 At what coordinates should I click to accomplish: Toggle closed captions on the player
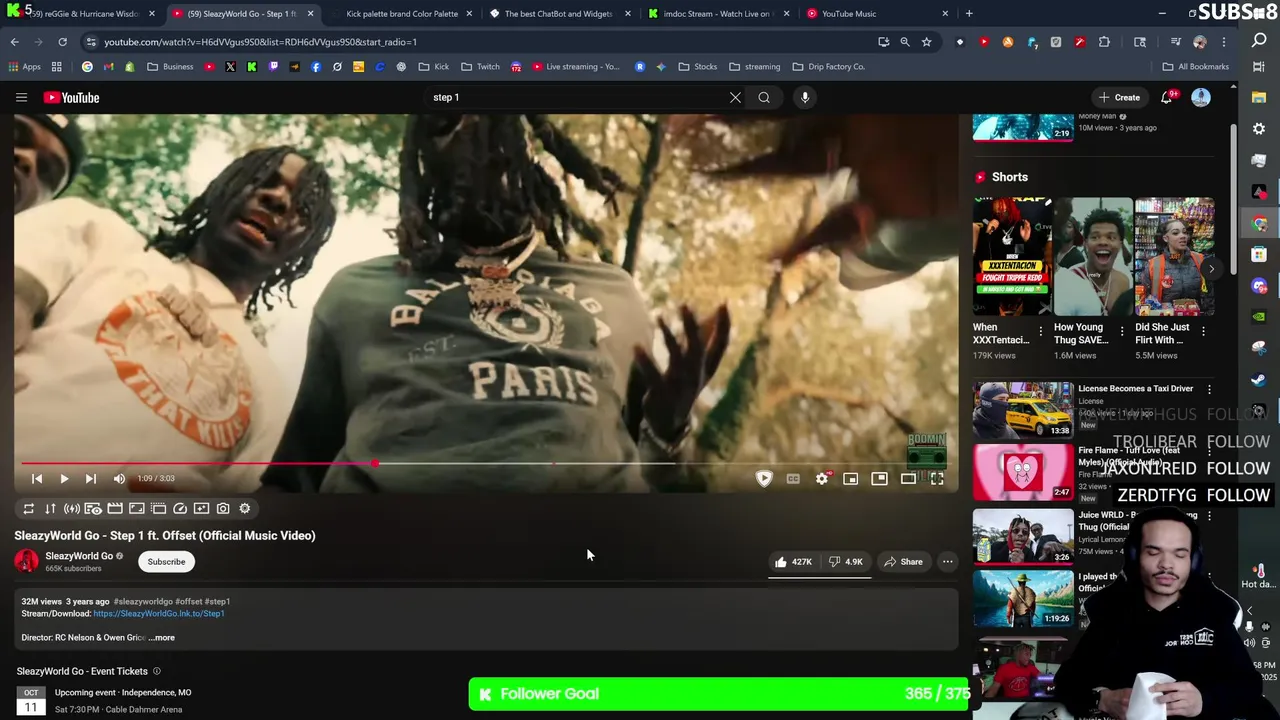click(x=793, y=479)
